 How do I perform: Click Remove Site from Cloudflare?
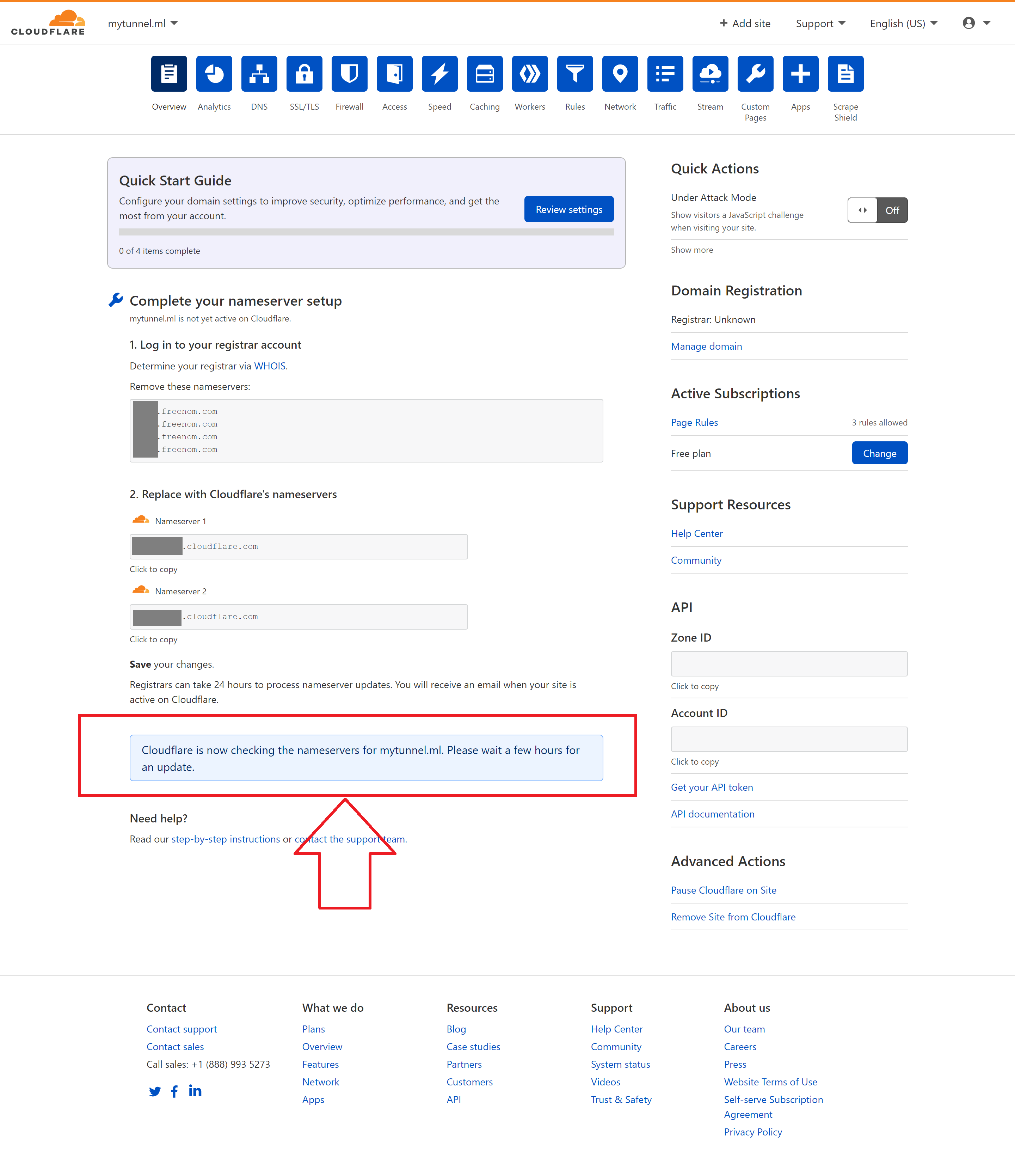click(733, 917)
